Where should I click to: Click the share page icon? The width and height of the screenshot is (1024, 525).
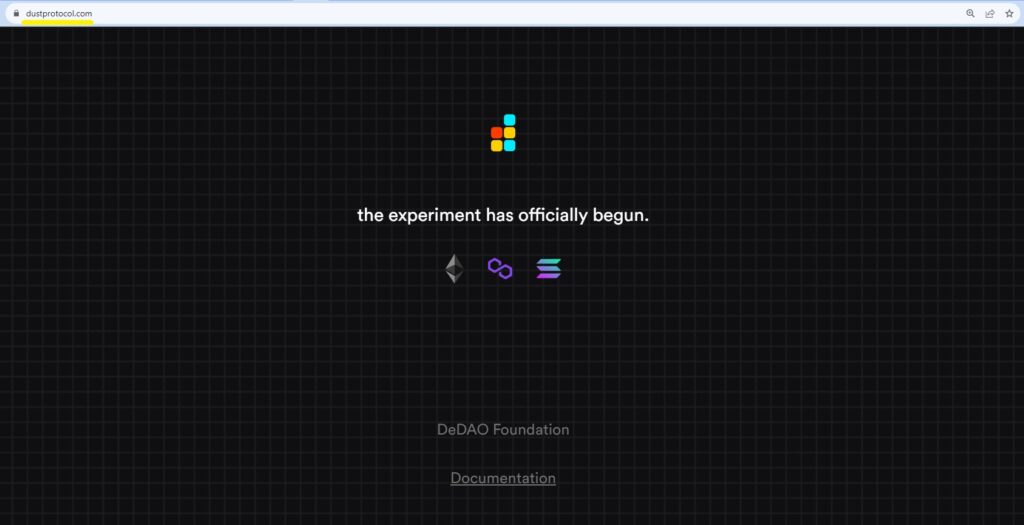click(990, 13)
